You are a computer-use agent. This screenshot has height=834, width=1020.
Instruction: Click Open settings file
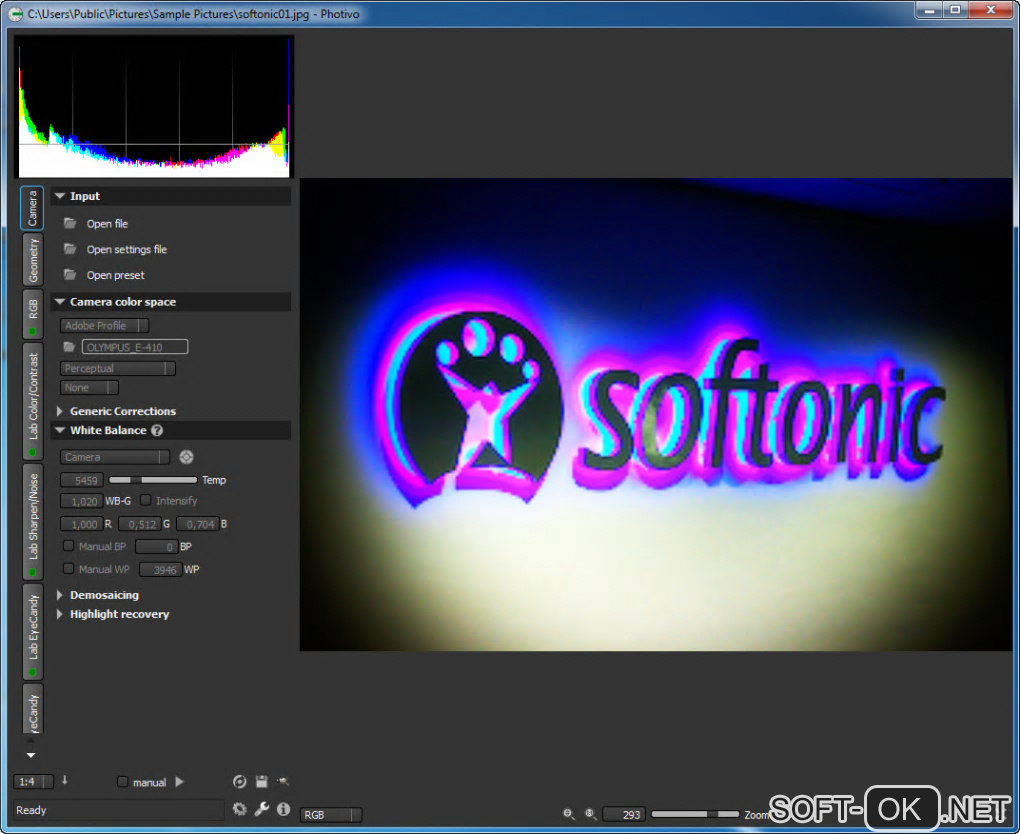click(127, 249)
